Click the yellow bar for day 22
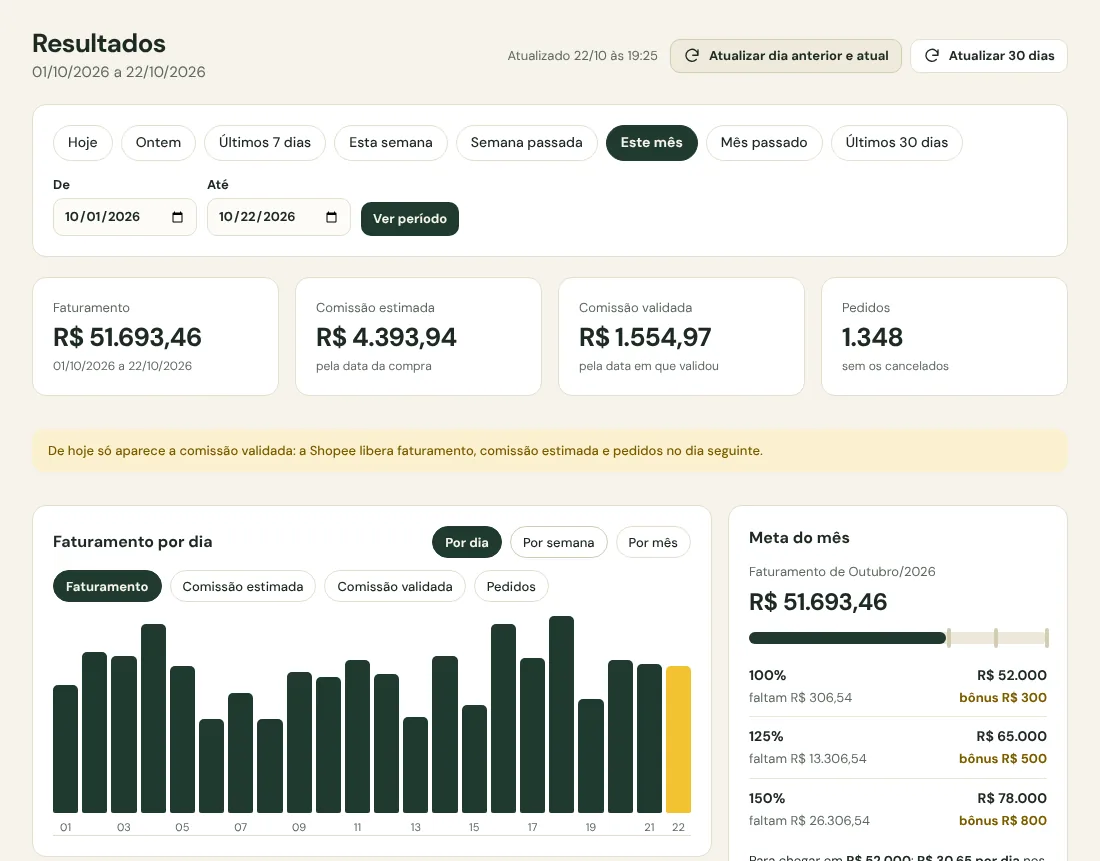Screen dimensions: 1100x861 pos(678,739)
